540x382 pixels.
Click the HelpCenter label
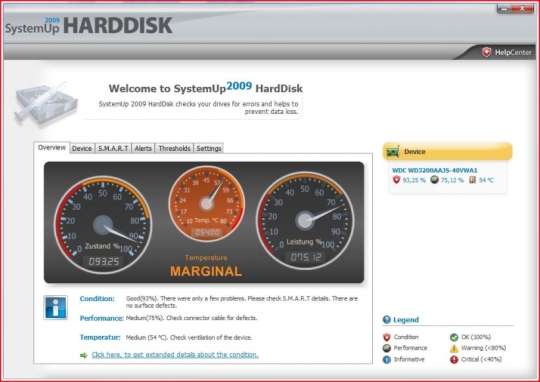coord(513,52)
